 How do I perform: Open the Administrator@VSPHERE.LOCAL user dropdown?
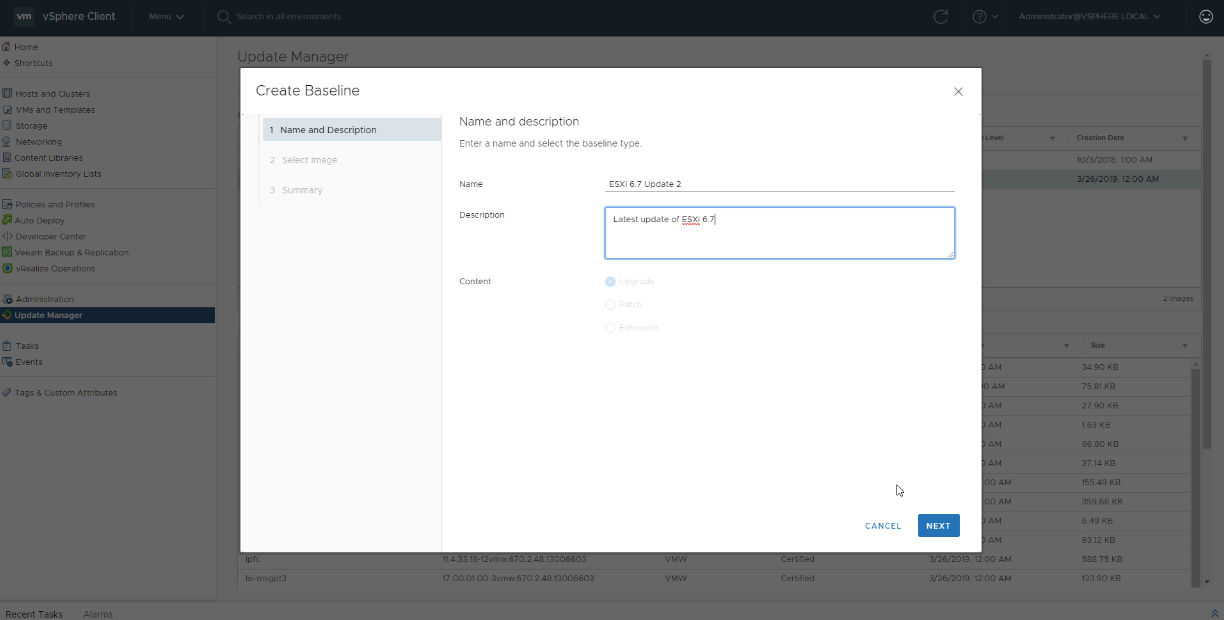click(x=1089, y=16)
